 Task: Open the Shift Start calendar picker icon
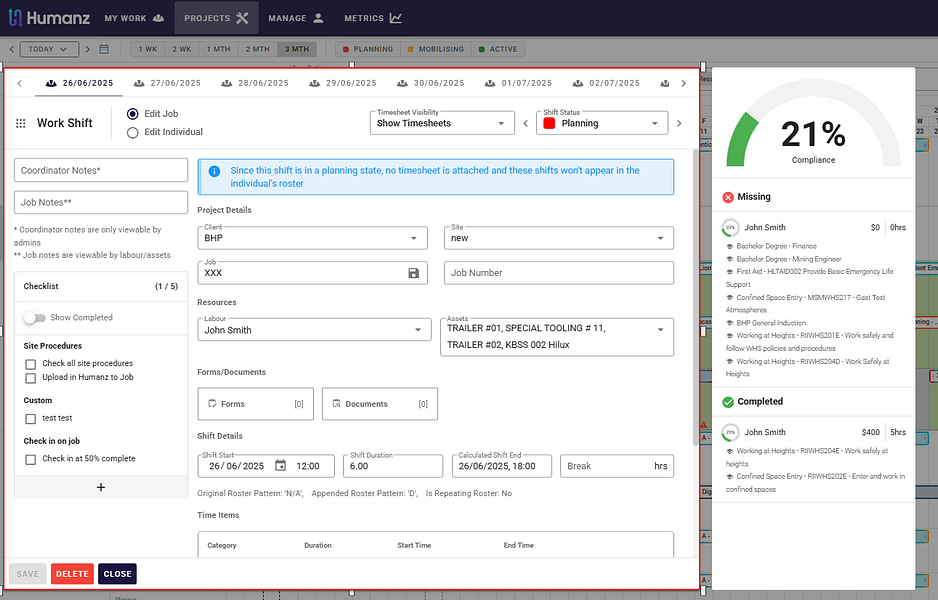[280, 465]
